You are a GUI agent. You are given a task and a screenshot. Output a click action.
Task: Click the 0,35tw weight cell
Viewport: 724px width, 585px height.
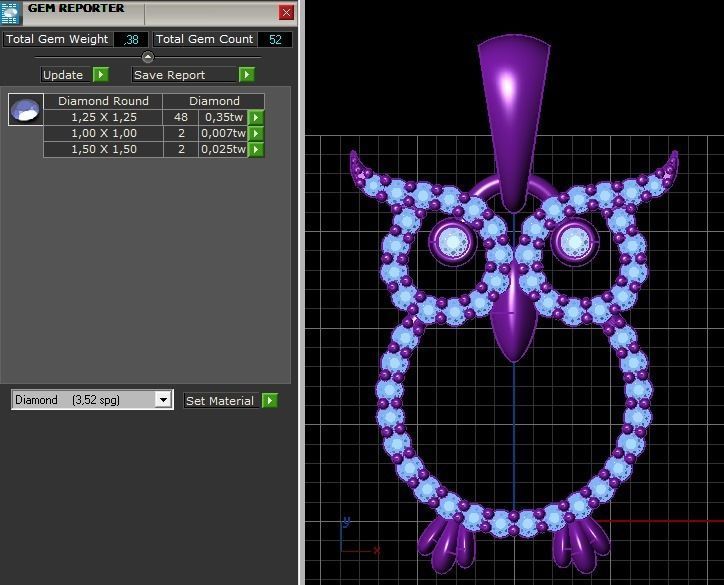pos(223,117)
